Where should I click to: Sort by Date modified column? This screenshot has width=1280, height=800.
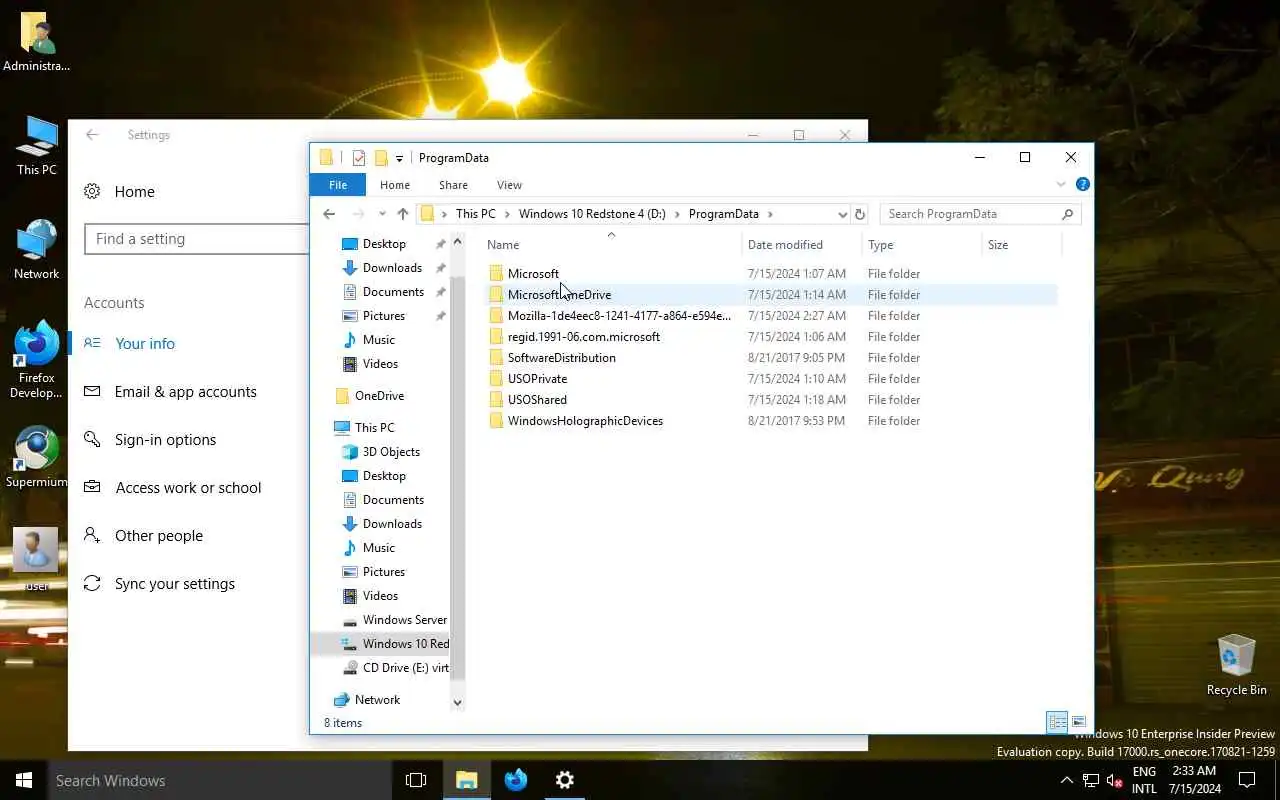click(x=785, y=244)
